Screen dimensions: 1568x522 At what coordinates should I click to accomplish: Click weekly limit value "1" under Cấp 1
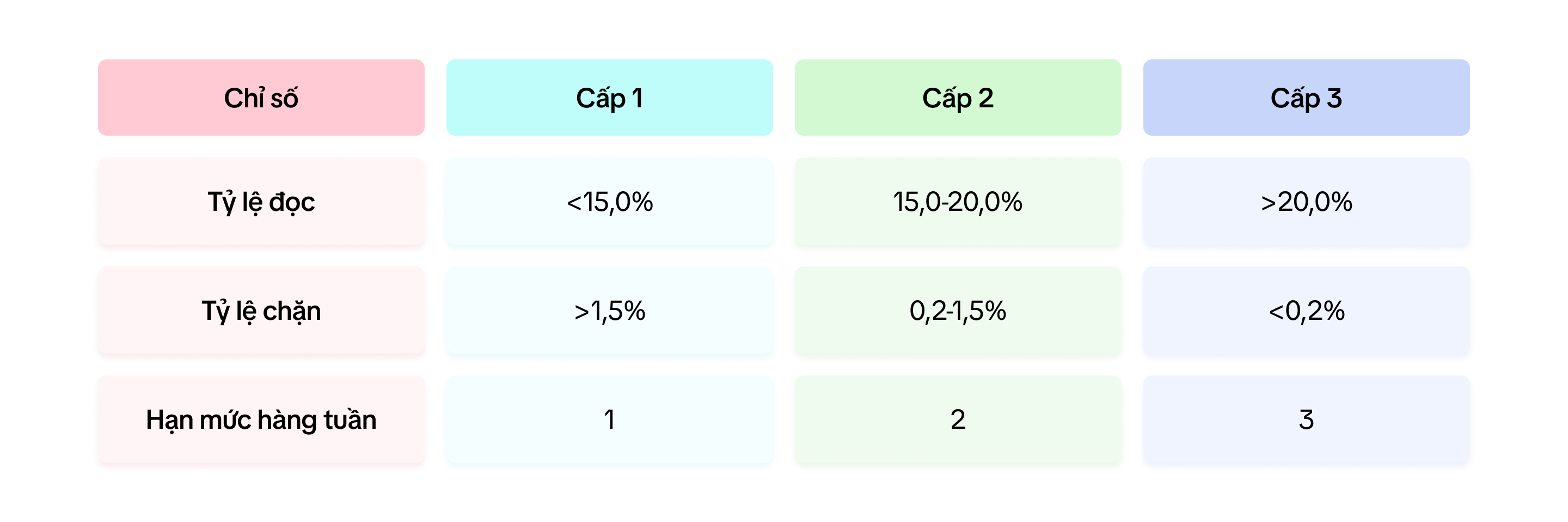(x=609, y=420)
